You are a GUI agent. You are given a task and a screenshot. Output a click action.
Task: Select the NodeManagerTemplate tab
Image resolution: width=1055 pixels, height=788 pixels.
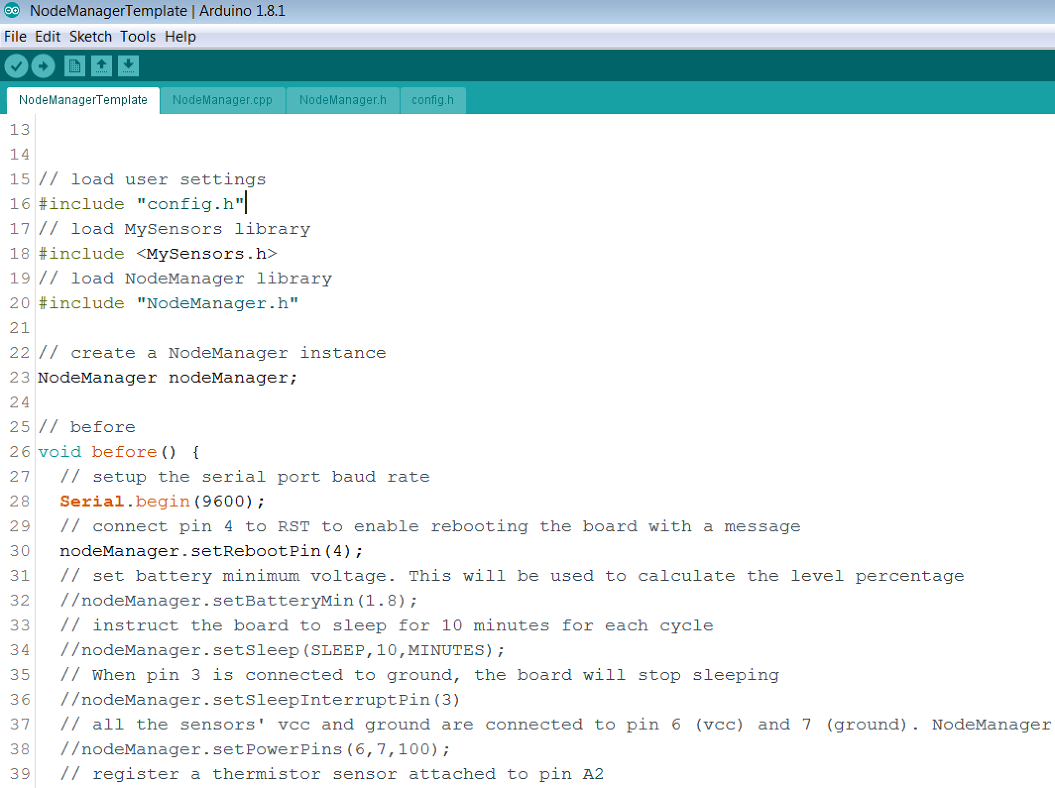coord(82,100)
